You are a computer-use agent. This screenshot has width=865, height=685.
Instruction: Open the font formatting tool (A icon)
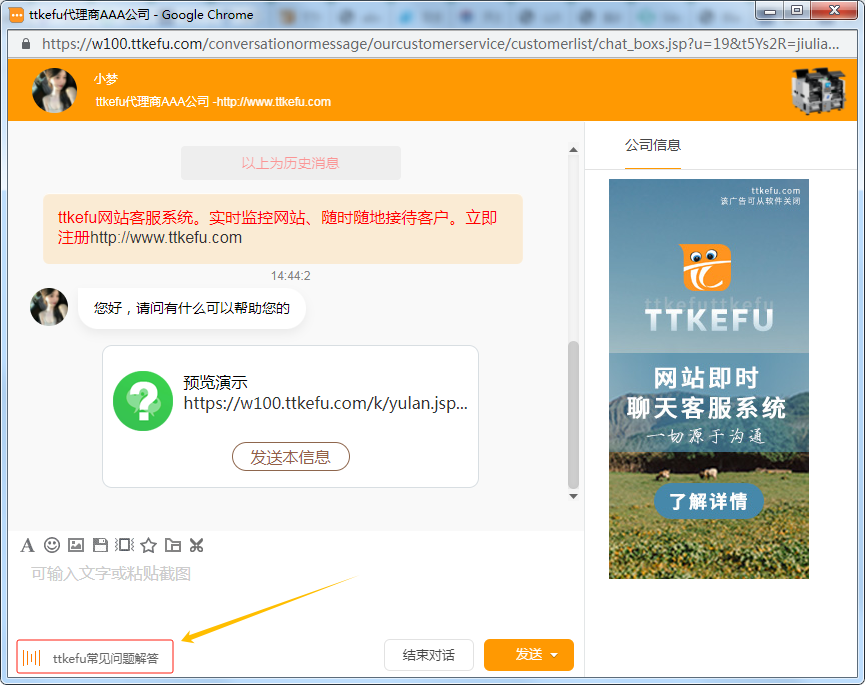[x=28, y=545]
